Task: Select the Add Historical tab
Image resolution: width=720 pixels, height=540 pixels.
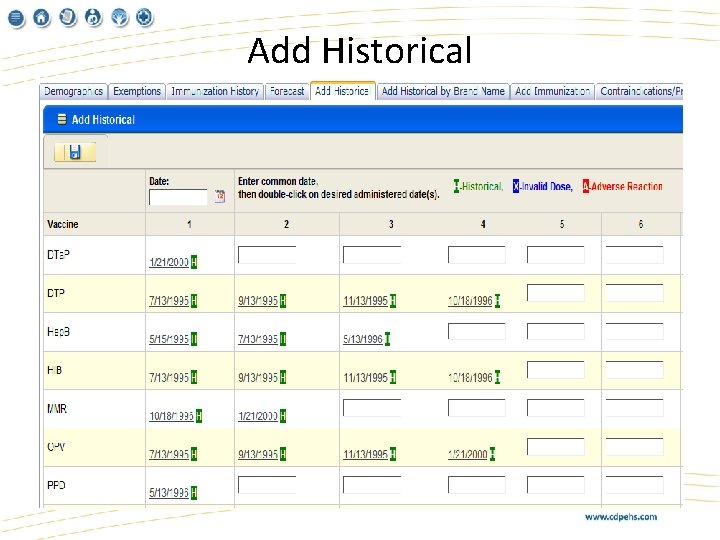Action: [343, 91]
